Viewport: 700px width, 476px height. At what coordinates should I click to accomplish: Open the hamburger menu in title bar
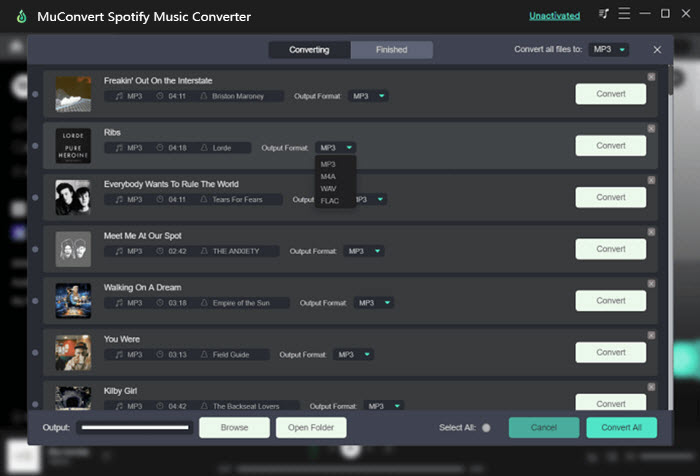(625, 15)
